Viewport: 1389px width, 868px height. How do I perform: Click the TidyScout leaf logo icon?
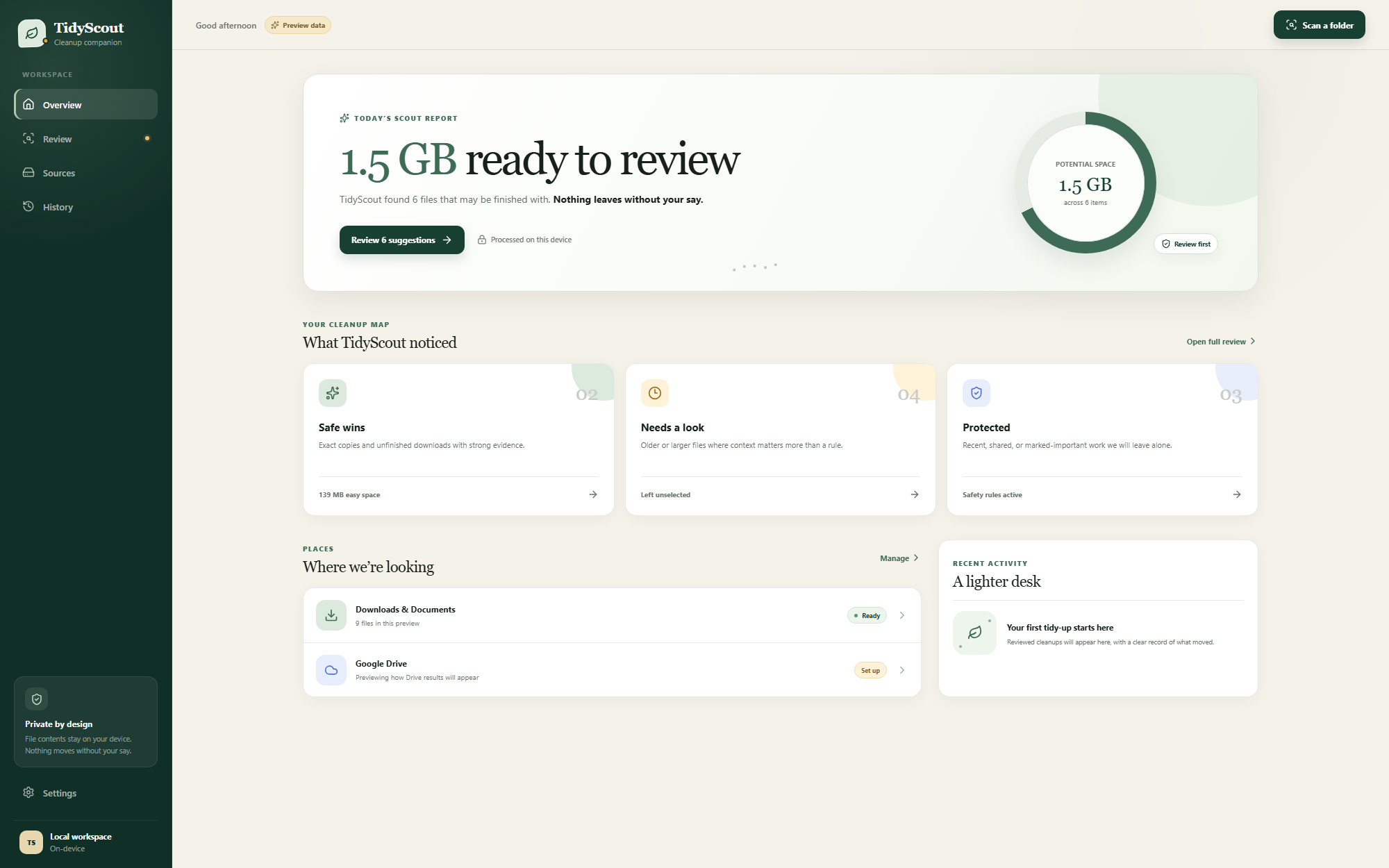[x=32, y=33]
